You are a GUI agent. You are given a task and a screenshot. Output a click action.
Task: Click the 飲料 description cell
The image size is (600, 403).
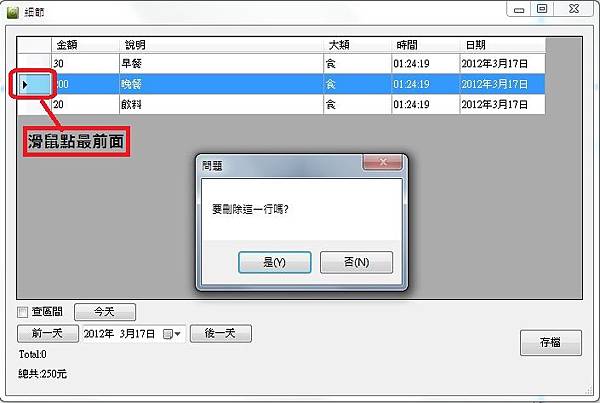pyautogui.click(x=222, y=104)
